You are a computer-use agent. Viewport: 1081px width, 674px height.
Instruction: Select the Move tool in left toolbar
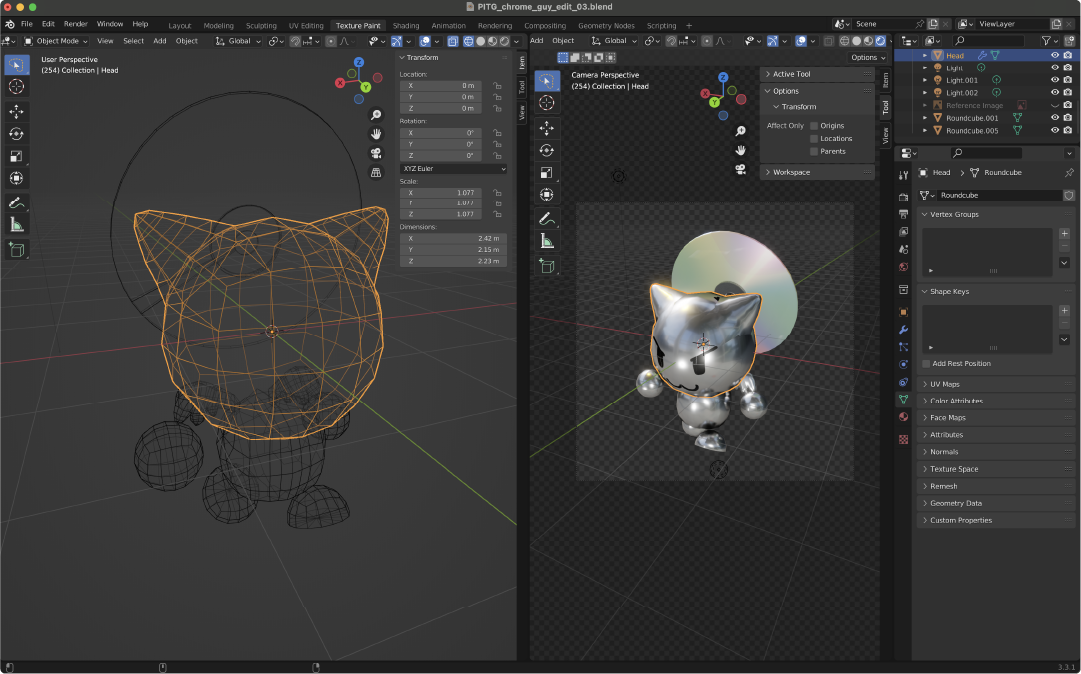click(16, 112)
